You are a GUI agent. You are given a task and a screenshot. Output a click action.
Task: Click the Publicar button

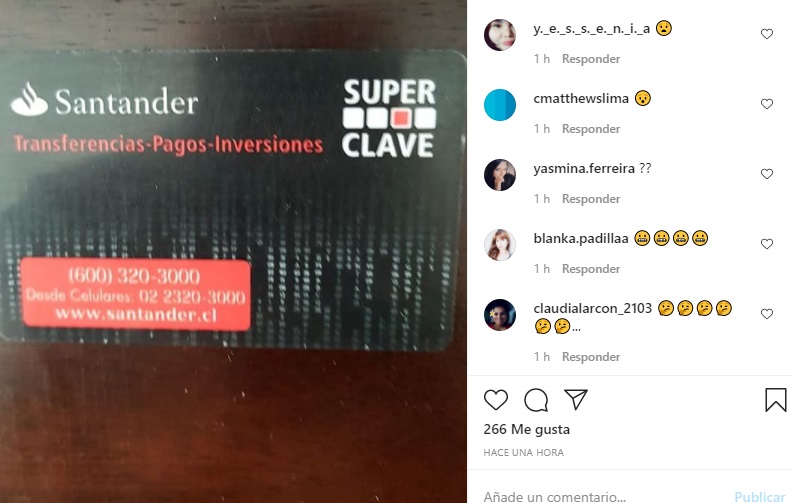(760, 496)
